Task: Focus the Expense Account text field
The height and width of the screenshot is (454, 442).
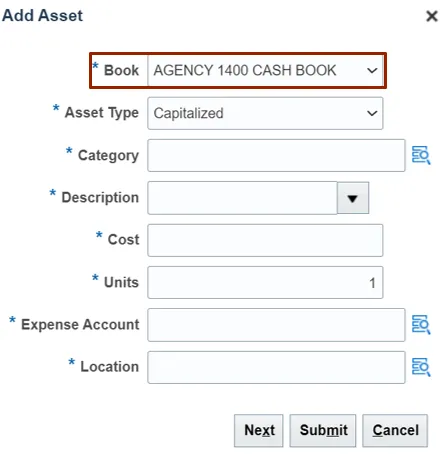Action: [276, 325]
